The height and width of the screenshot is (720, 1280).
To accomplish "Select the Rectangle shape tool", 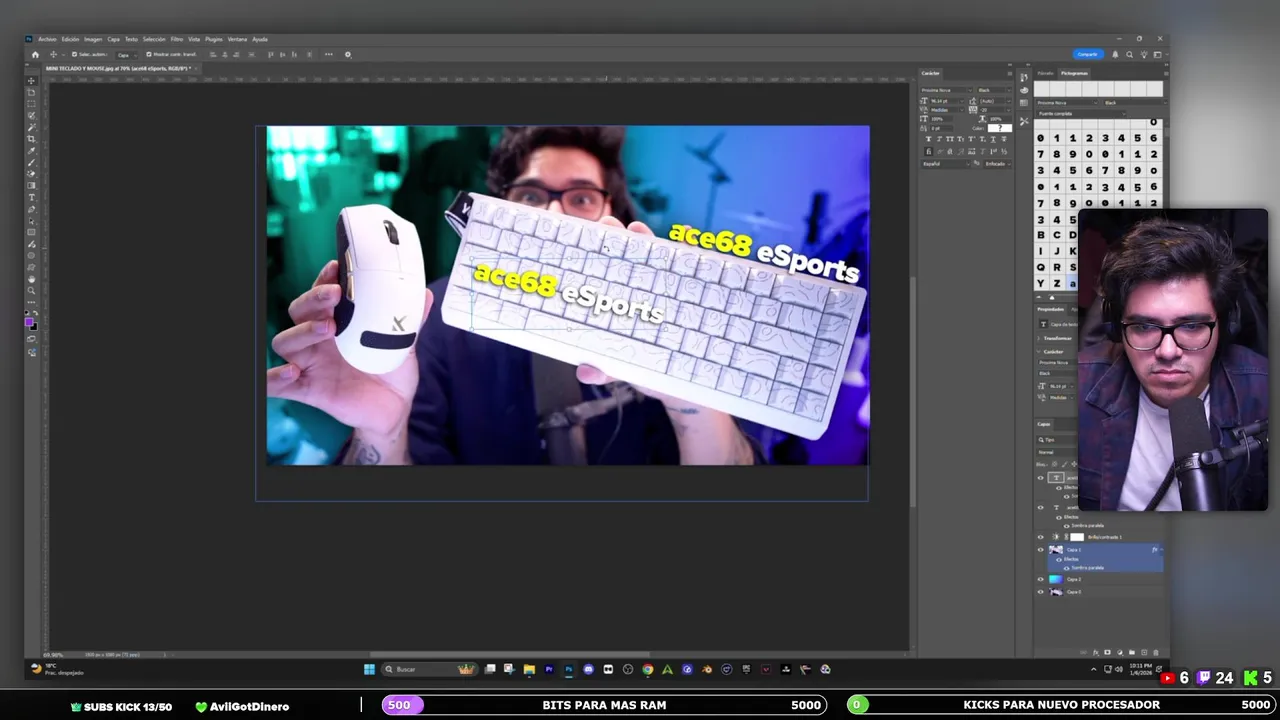I will pos(30,231).
